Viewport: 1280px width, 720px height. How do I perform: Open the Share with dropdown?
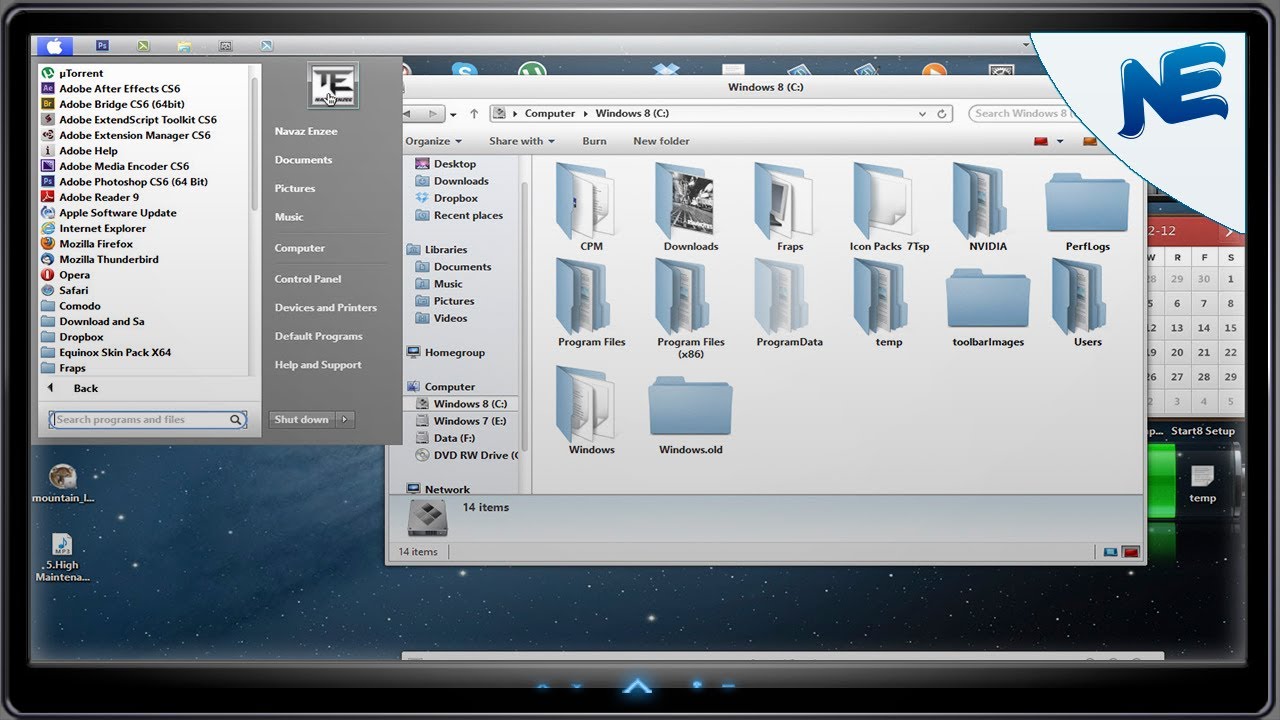click(x=522, y=141)
